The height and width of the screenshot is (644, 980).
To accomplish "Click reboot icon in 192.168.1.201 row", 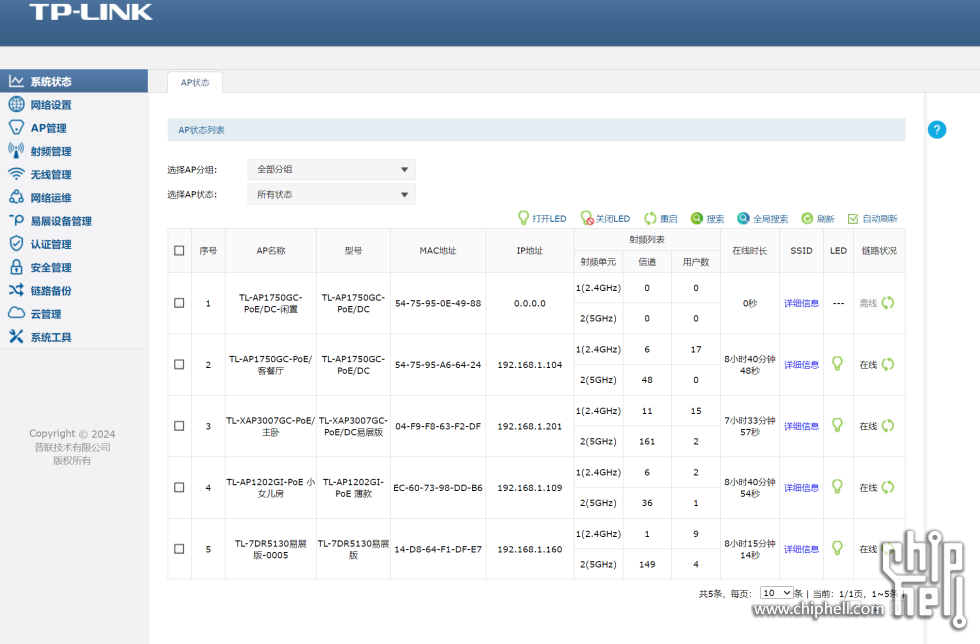I will (888, 426).
